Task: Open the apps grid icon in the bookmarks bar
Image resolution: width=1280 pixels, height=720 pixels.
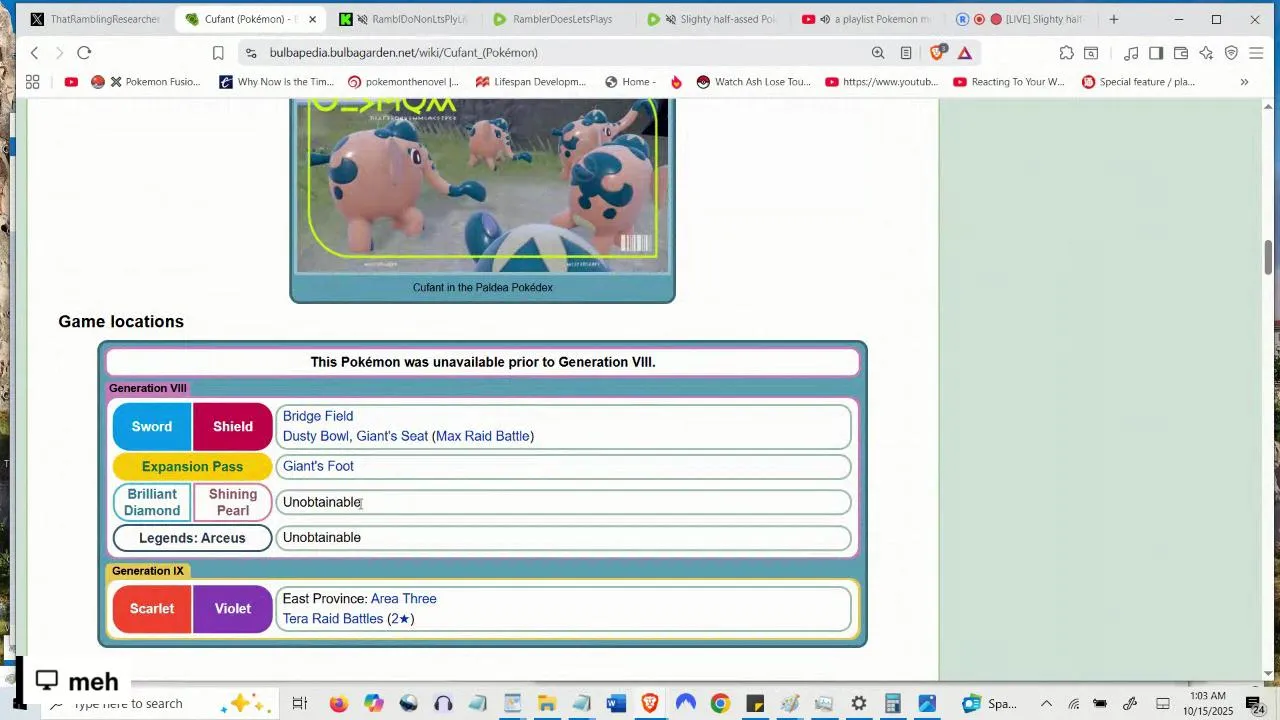Action: pos(32,82)
